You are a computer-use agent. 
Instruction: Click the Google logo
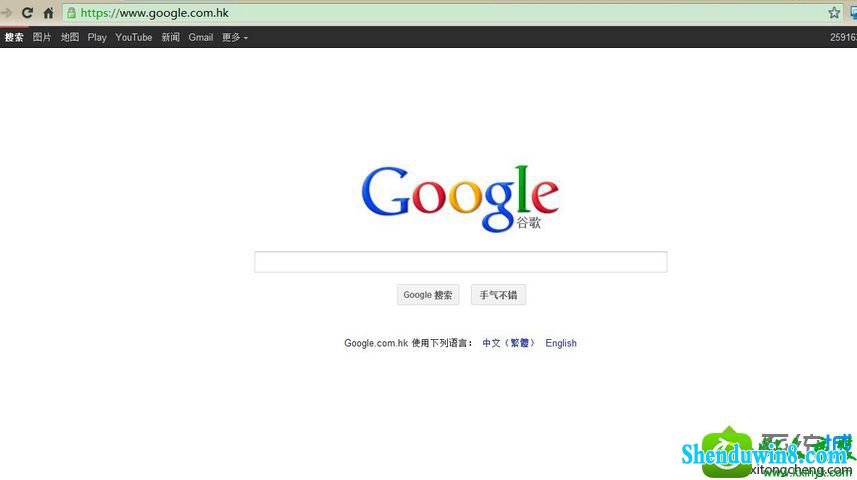[460, 198]
